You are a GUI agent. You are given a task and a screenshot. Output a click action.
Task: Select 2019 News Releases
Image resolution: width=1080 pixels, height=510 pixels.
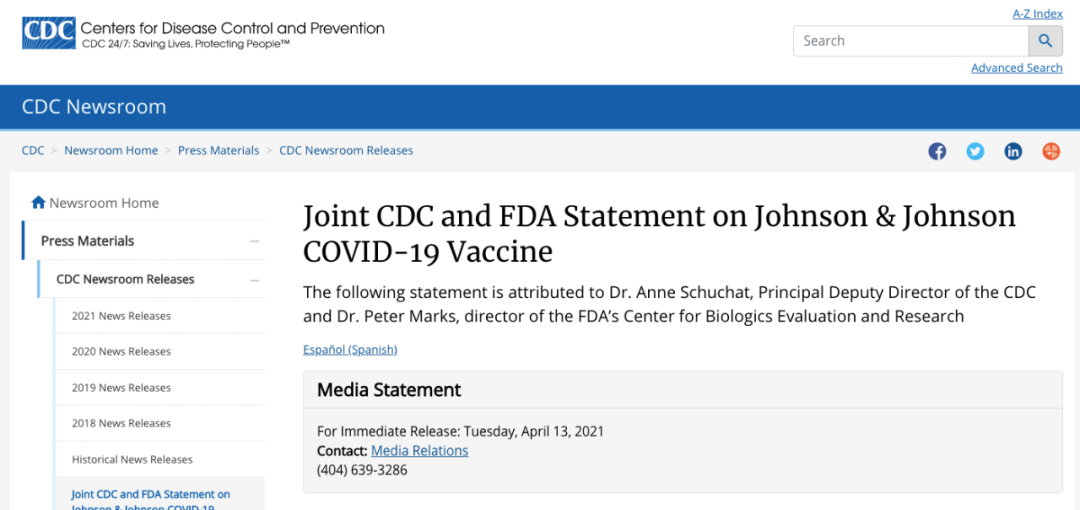121,387
